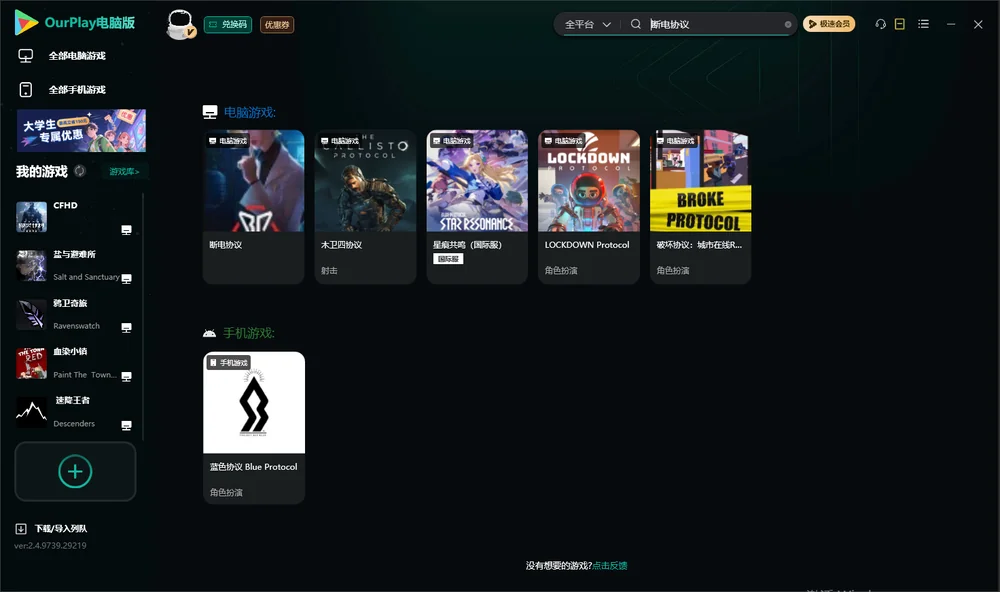Open the 木卫四协议 Callisto Protocol card
This screenshot has width=1000, height=592.
[365, 207]
